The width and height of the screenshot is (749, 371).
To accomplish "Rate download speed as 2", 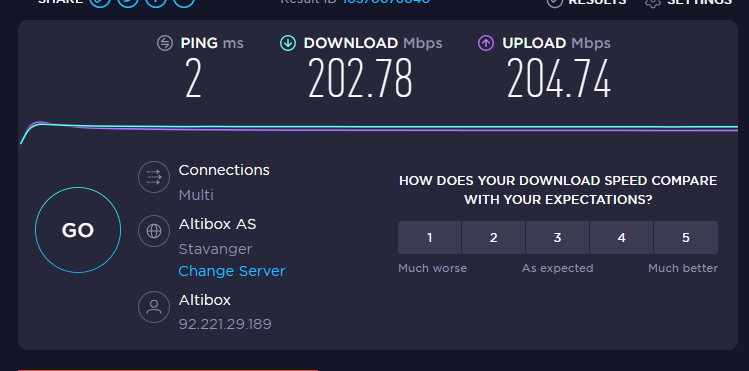I will tap(493, 237).
